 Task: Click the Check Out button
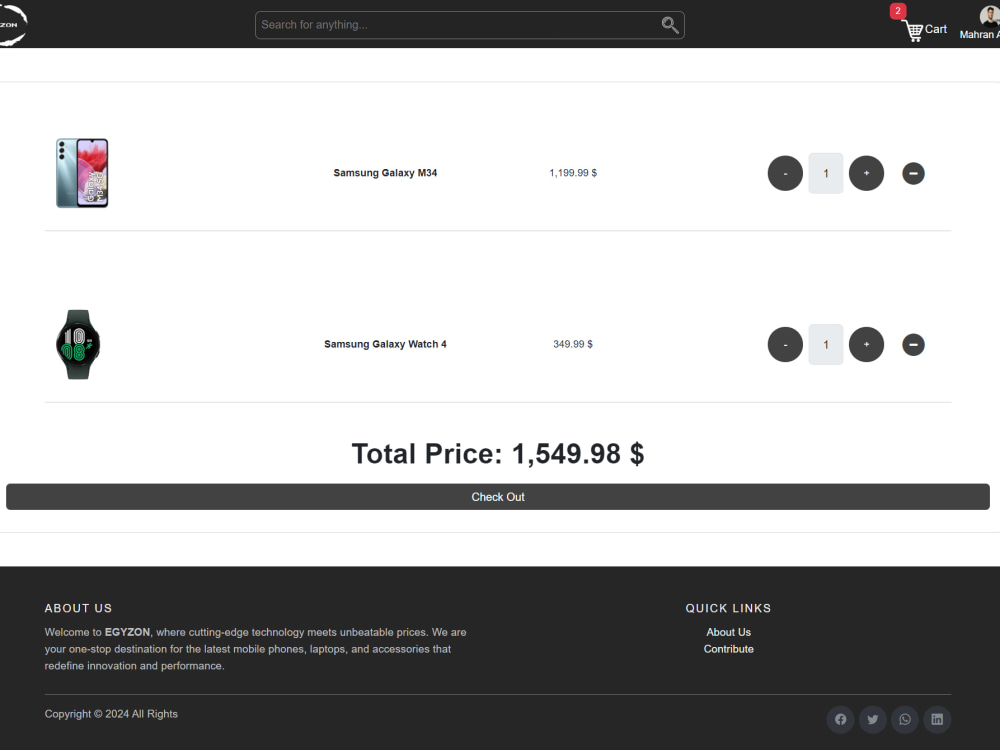click(x=498, y=497)
